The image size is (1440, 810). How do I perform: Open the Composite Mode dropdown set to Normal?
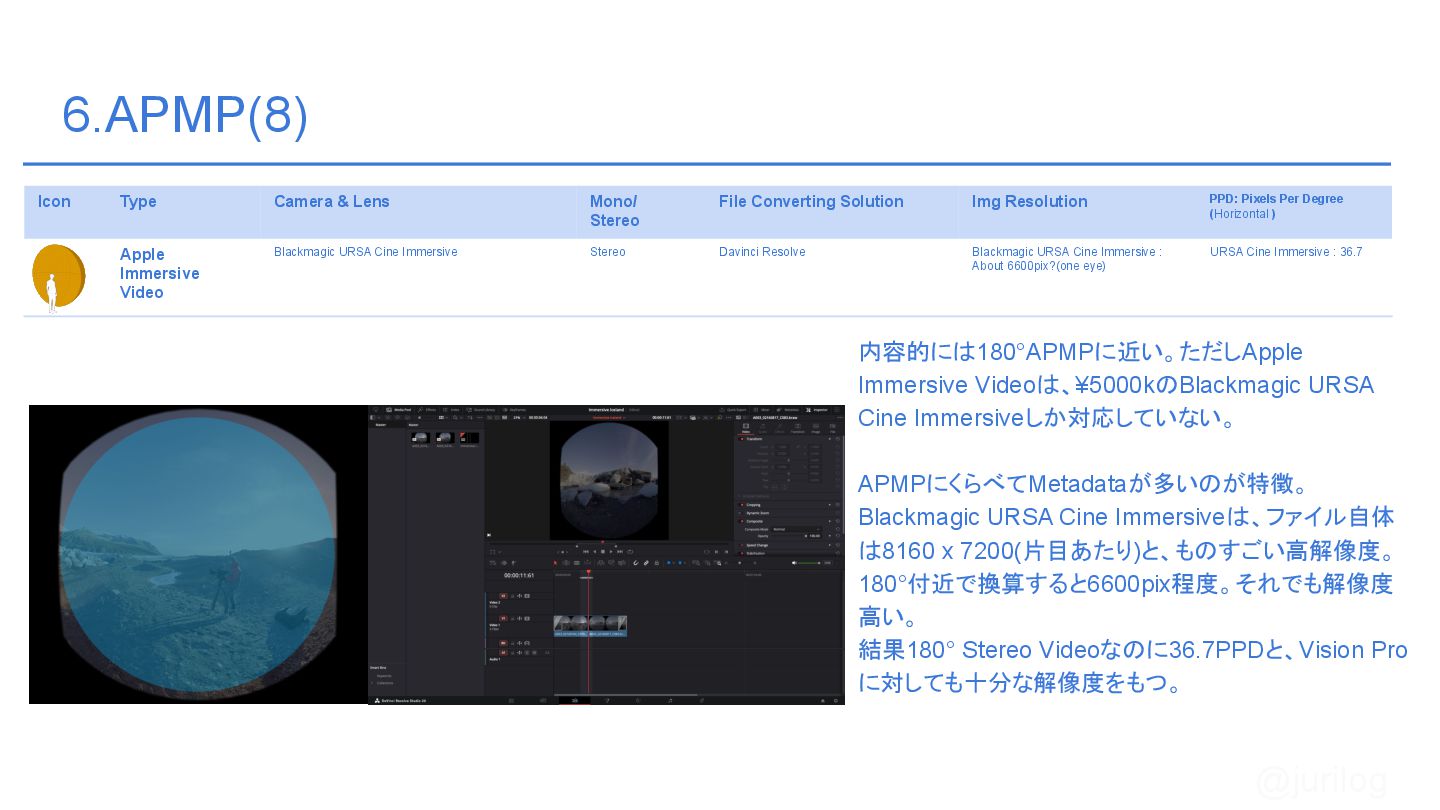click(796, 529)
